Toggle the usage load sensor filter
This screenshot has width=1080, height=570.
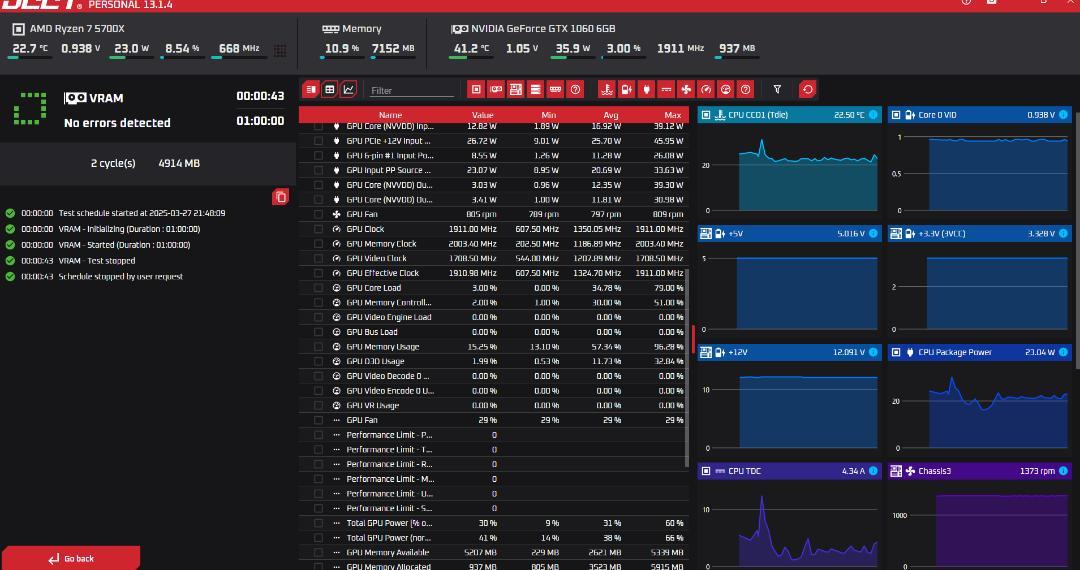tap(726, 89)
